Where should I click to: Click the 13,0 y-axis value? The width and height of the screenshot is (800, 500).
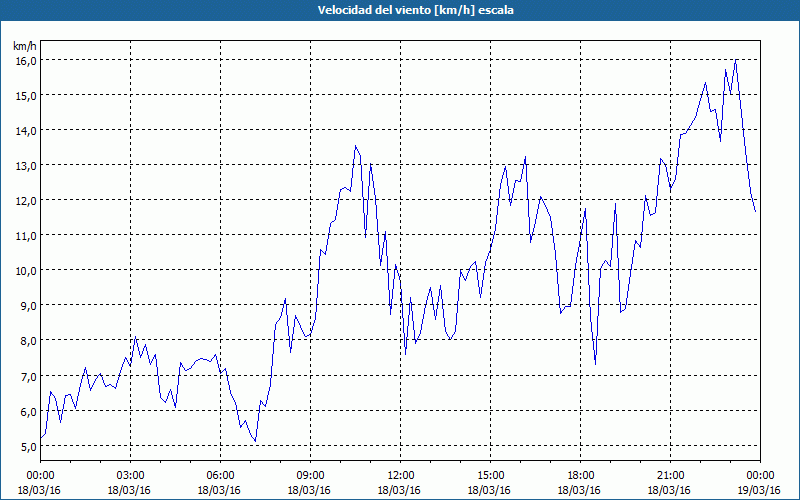pos(26,166)
